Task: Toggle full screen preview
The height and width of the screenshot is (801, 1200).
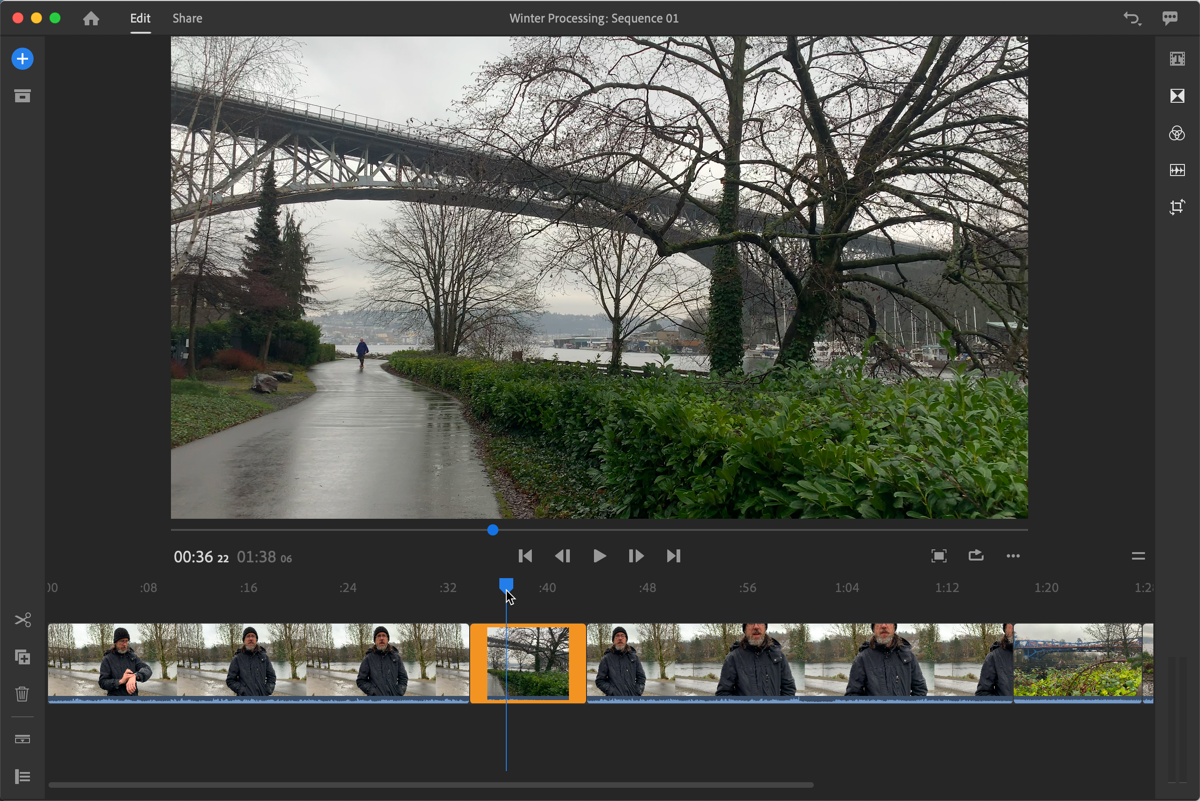Action: coord(938,556)
